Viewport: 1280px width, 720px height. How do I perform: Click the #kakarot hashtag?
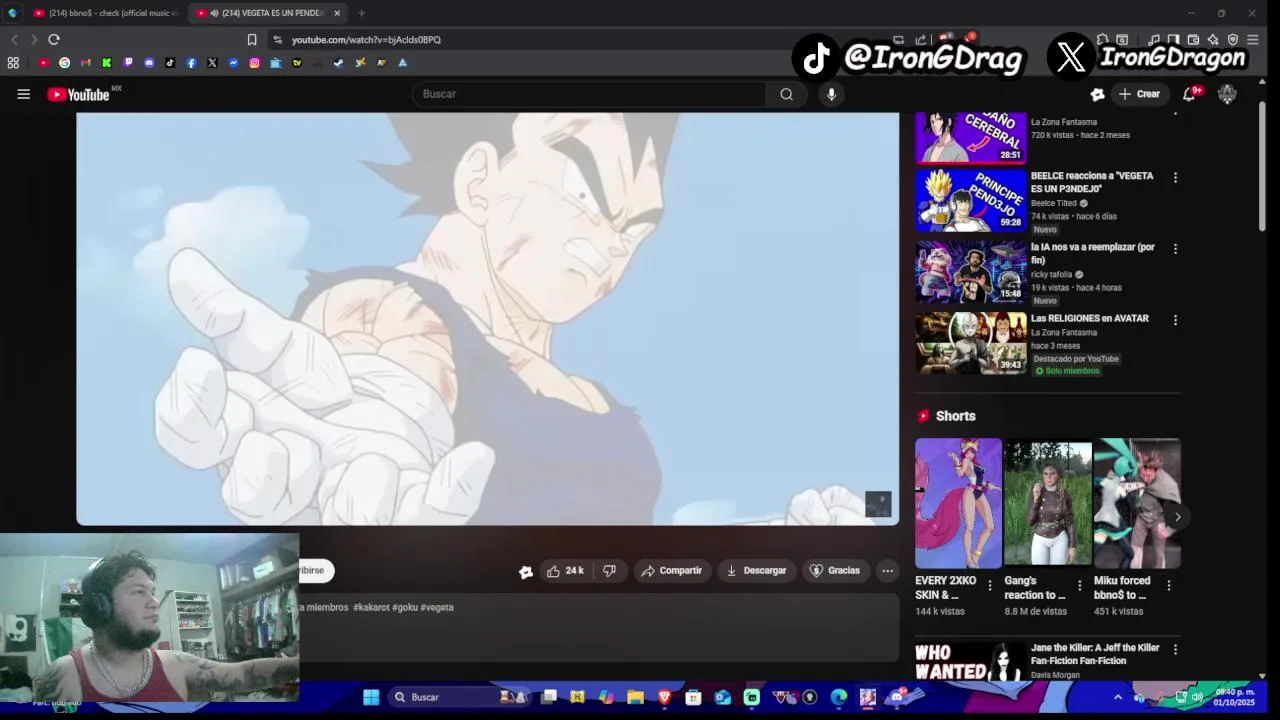point(370,607)
